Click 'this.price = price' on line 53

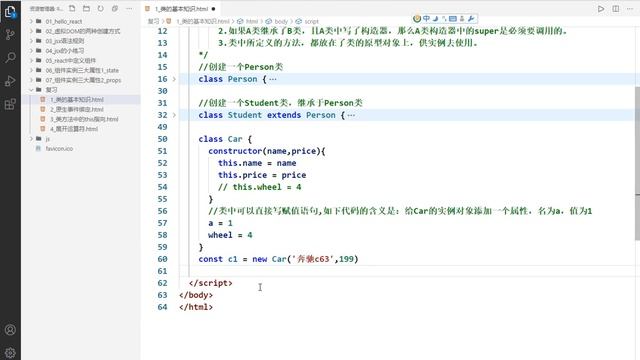(262, 175)
